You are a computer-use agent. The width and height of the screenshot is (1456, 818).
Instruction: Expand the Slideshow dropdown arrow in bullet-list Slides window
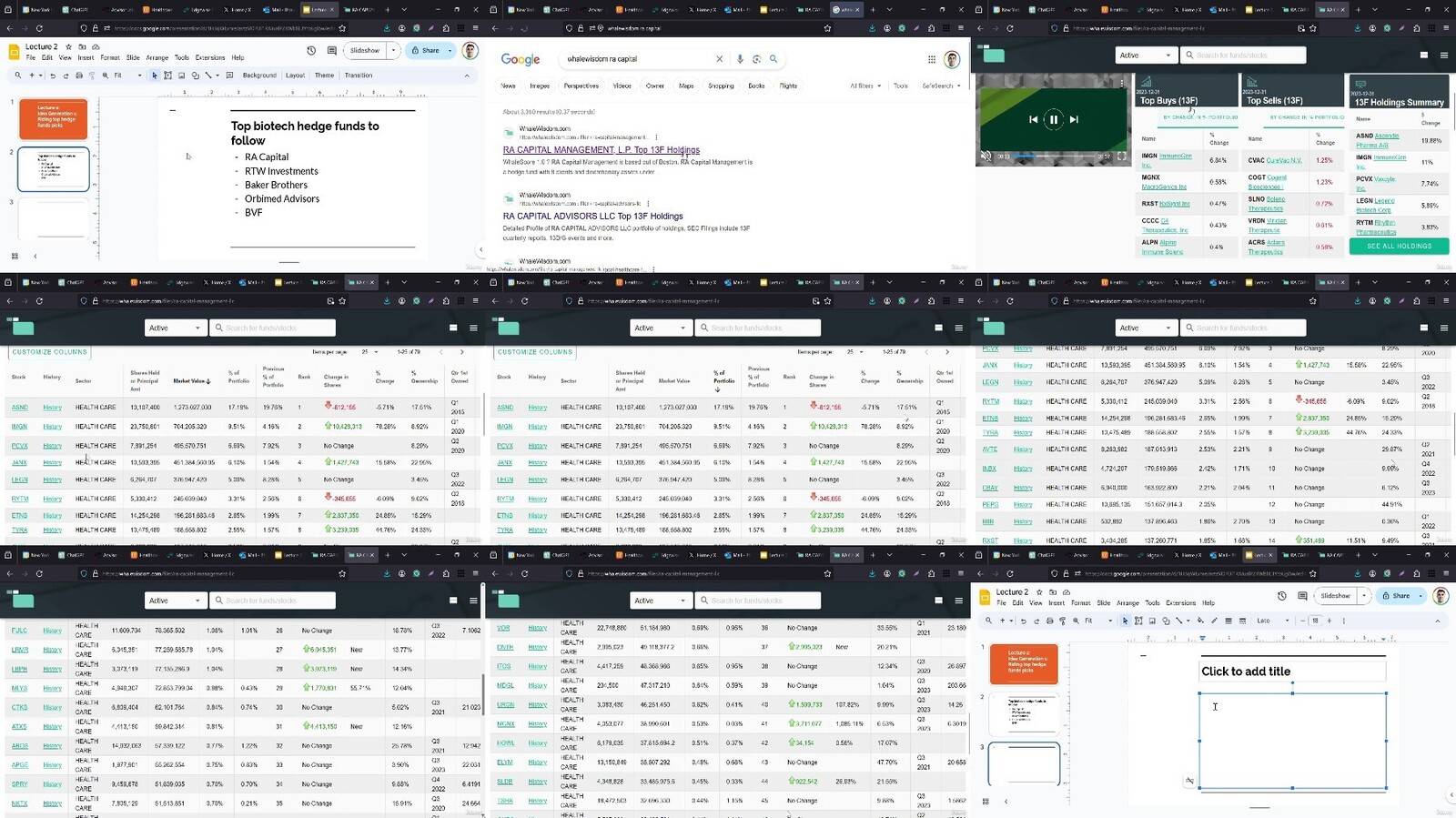393,51
